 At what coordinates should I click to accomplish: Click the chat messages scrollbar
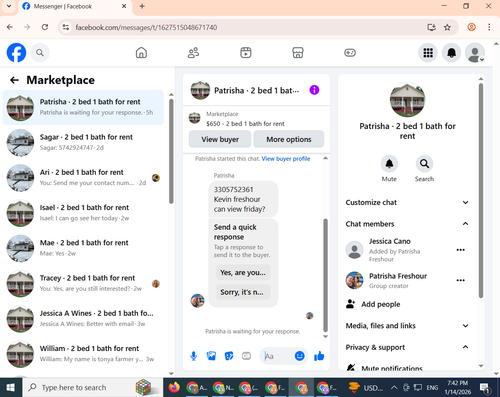[325, 275]
